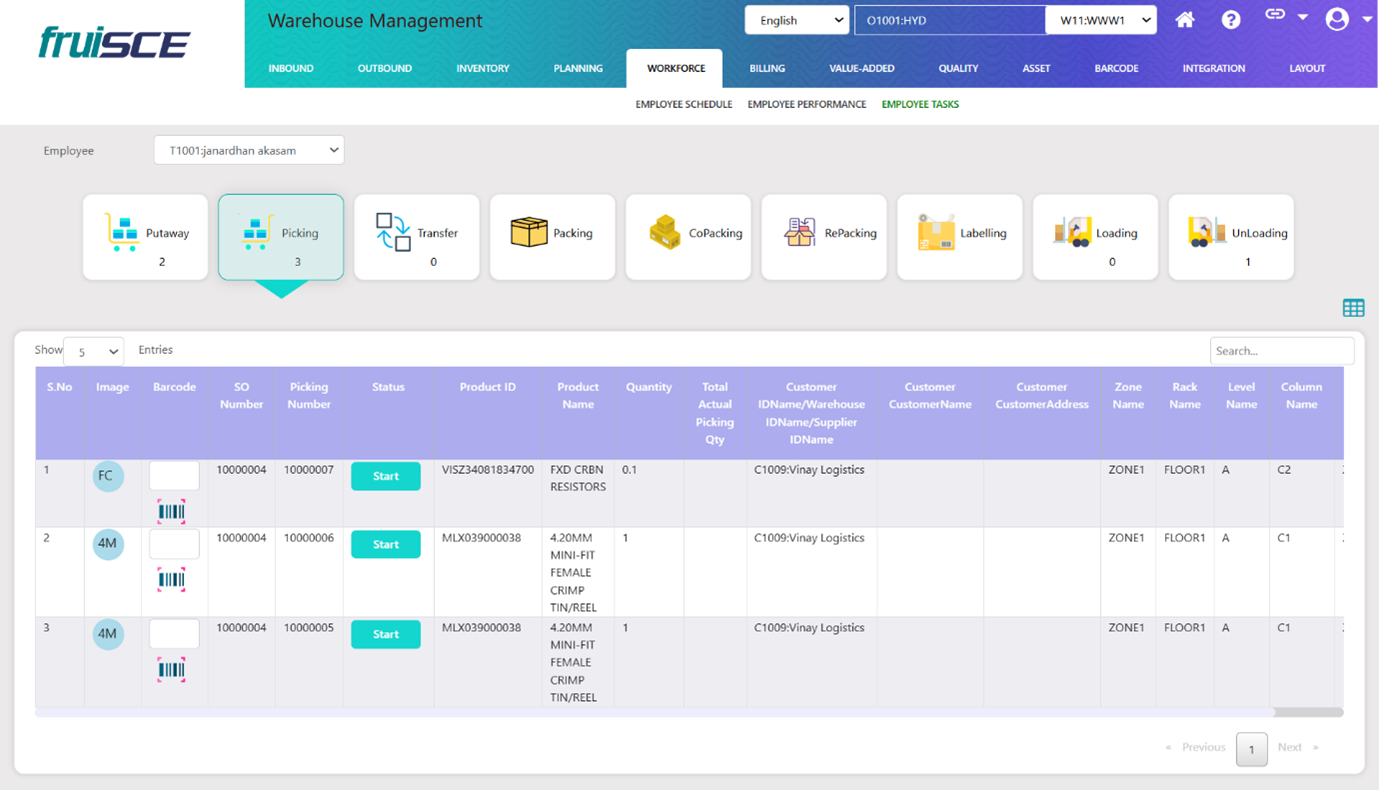Expand the English language dropdown
The width and height of the screenshot is (1379, 790).
[x=797, y=20]
